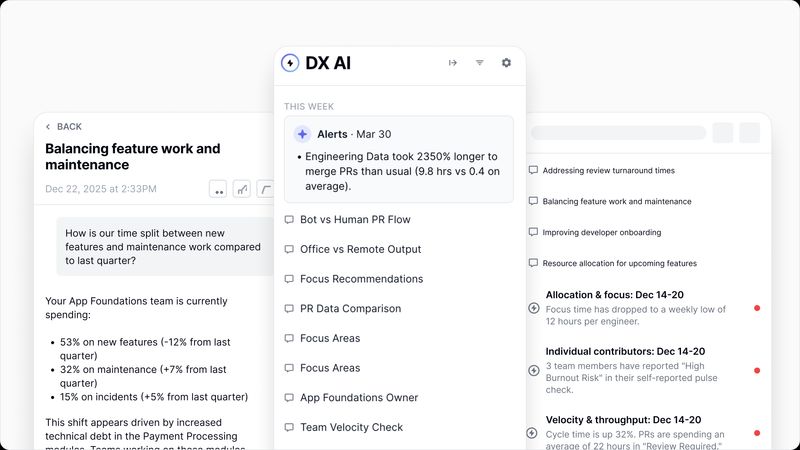Open the filter icon in DX AI header
The image size is (800, 450).
pyautogui.click(x=479, y=63)
